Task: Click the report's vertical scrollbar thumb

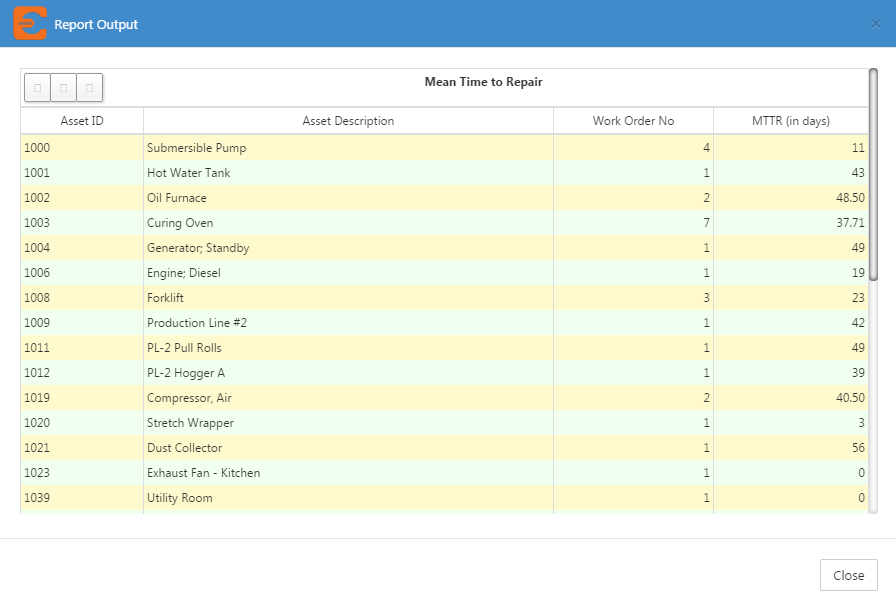Action: point(873,174)
